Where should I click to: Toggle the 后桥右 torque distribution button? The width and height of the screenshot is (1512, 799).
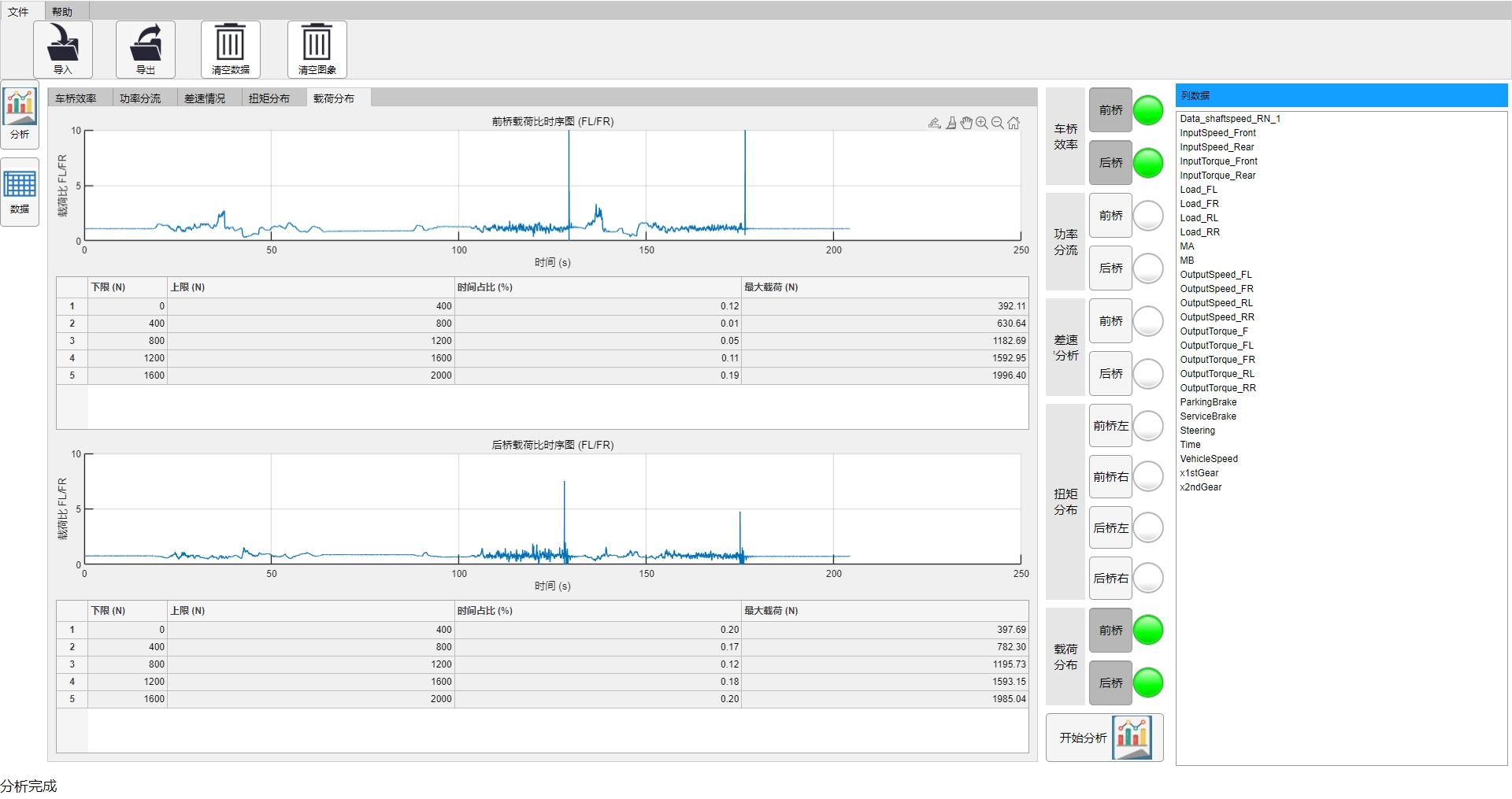(x=1110, y=579)
